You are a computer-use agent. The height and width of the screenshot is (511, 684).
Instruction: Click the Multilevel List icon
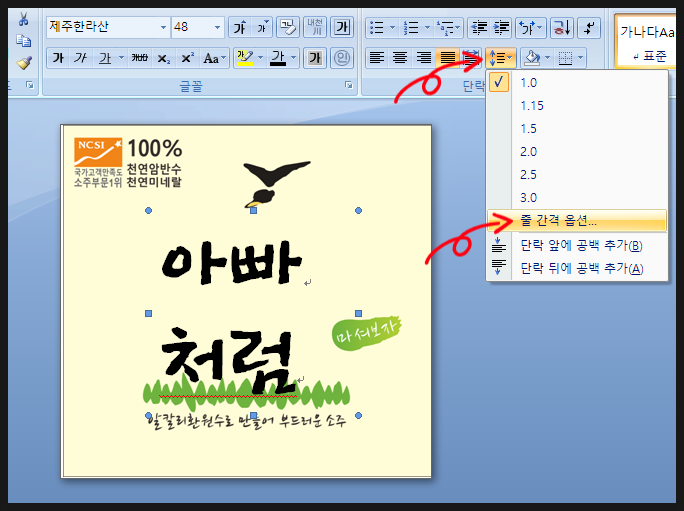tap(446, 28)
